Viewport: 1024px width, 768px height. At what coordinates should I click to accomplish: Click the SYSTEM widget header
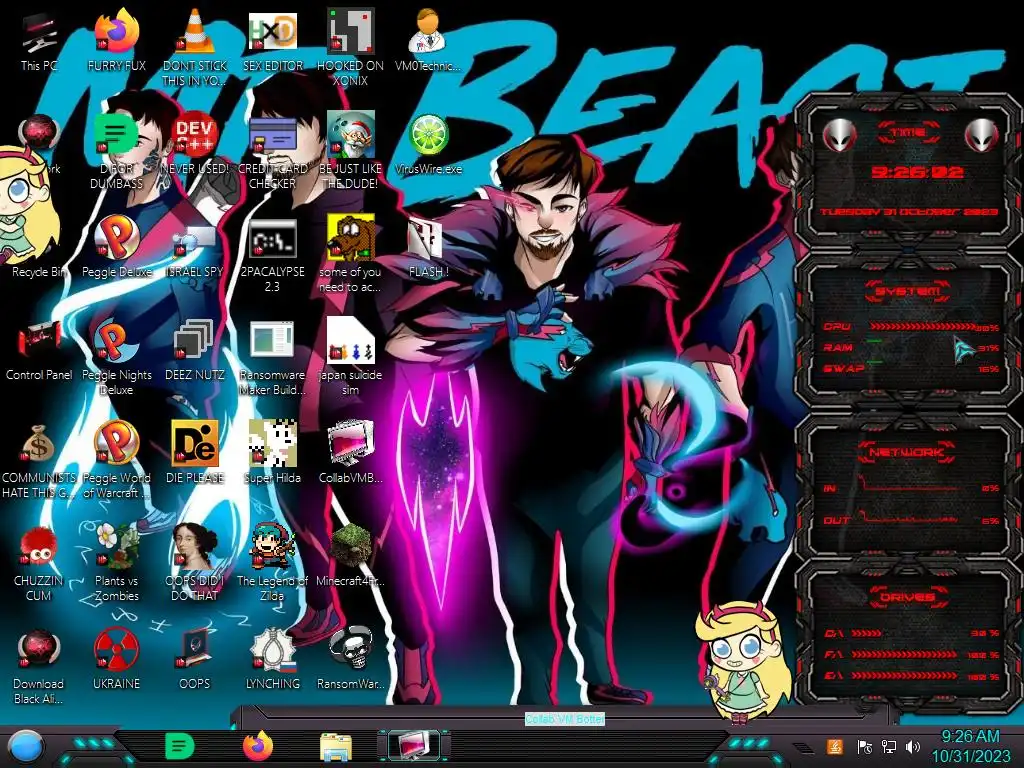(x=908, y=291)
